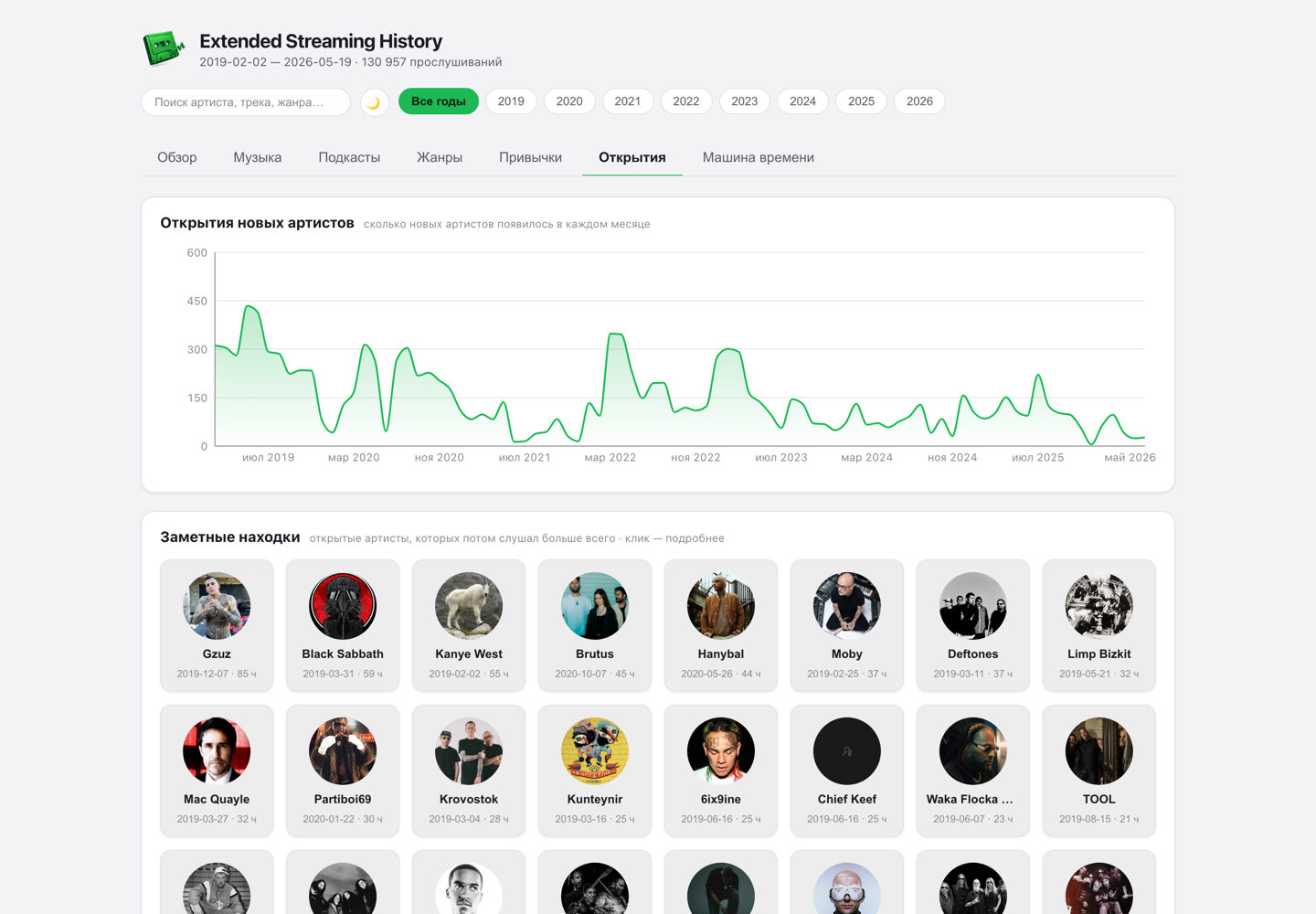Image resolution: width=1316 pixels, height=914 pixels.
Task: Click the 'Extended Streaming History' title
Action: tap(321, 41)
